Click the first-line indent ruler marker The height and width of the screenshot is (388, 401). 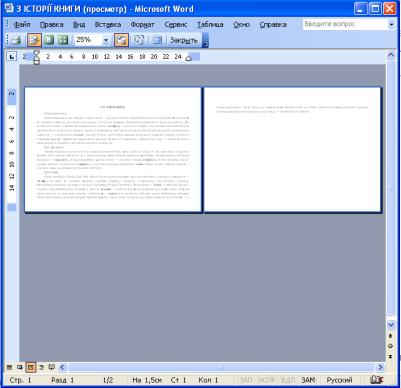[x=37, y=53]
